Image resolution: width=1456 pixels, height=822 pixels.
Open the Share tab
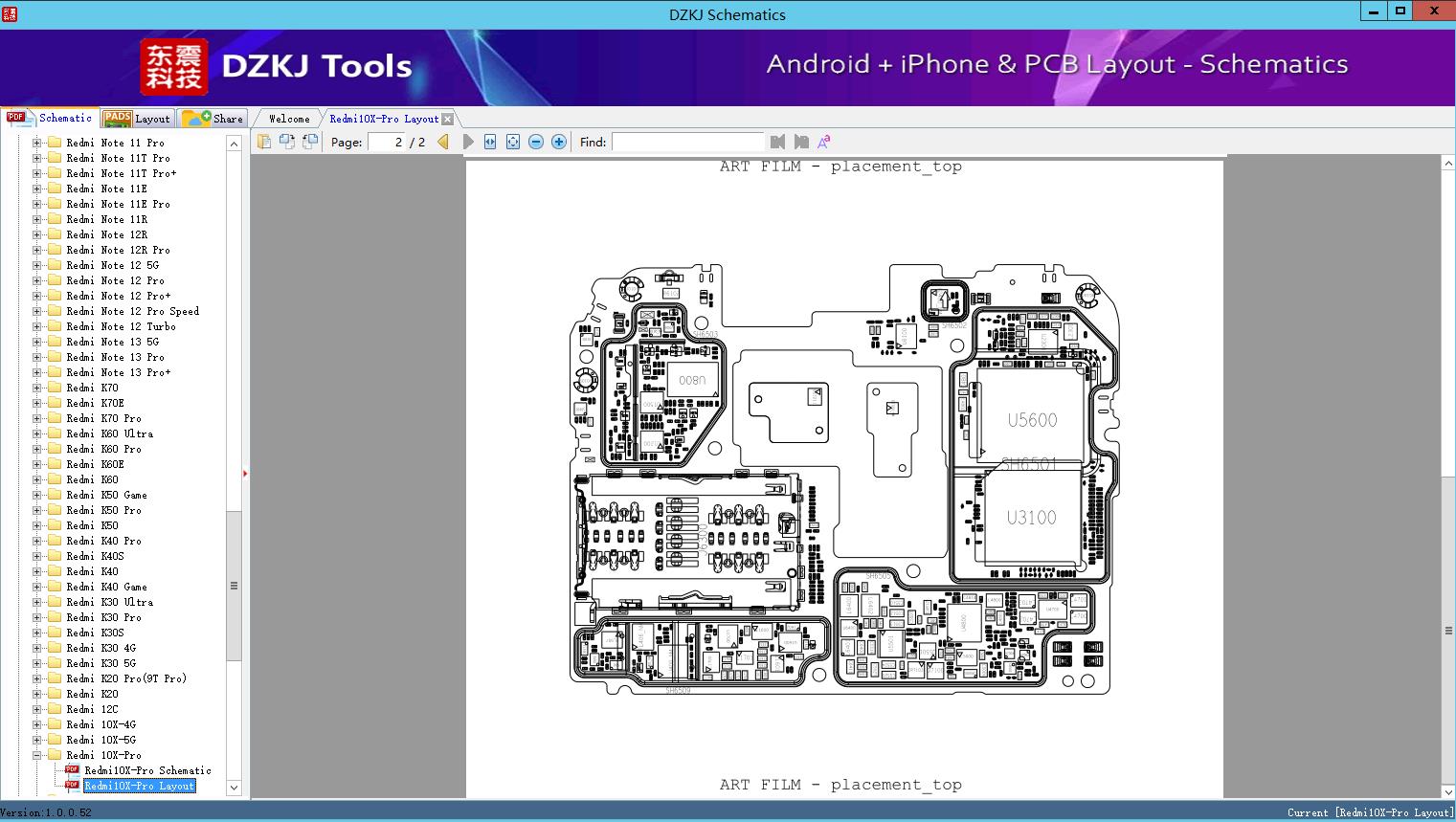pos(213,119)
